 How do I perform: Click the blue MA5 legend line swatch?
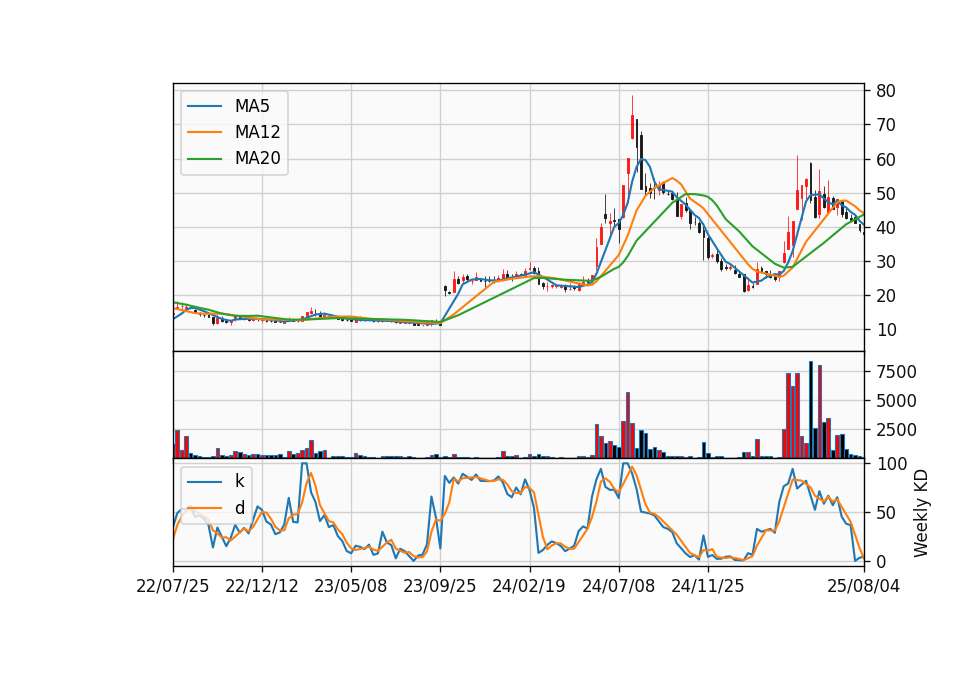coord(204,106)
